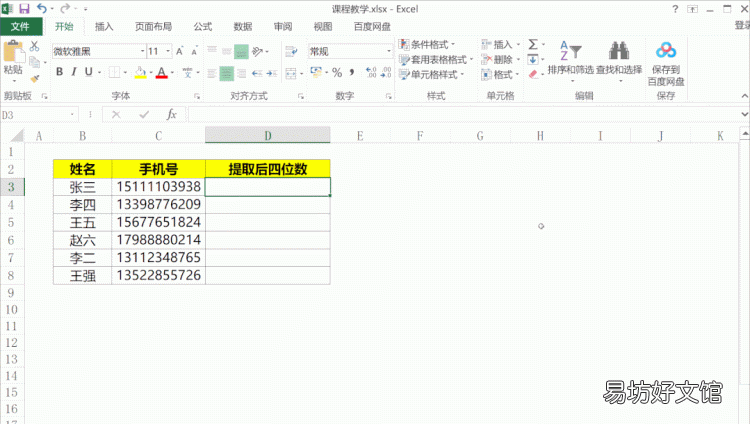Switch to the 数据 ribbon tab
This screenshot has width=750, height=424.
(x=243, y=26)
